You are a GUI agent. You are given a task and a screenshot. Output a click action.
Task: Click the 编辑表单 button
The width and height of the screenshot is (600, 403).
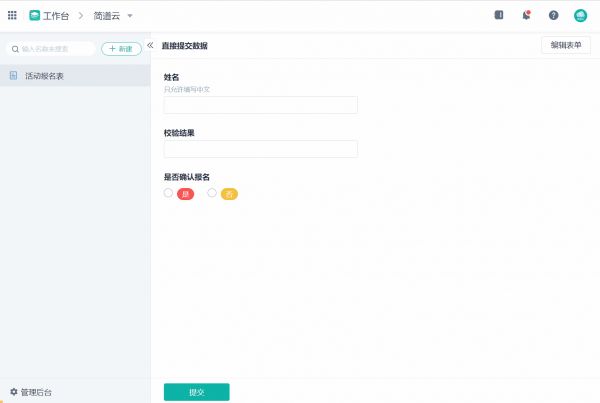(565, 45)
